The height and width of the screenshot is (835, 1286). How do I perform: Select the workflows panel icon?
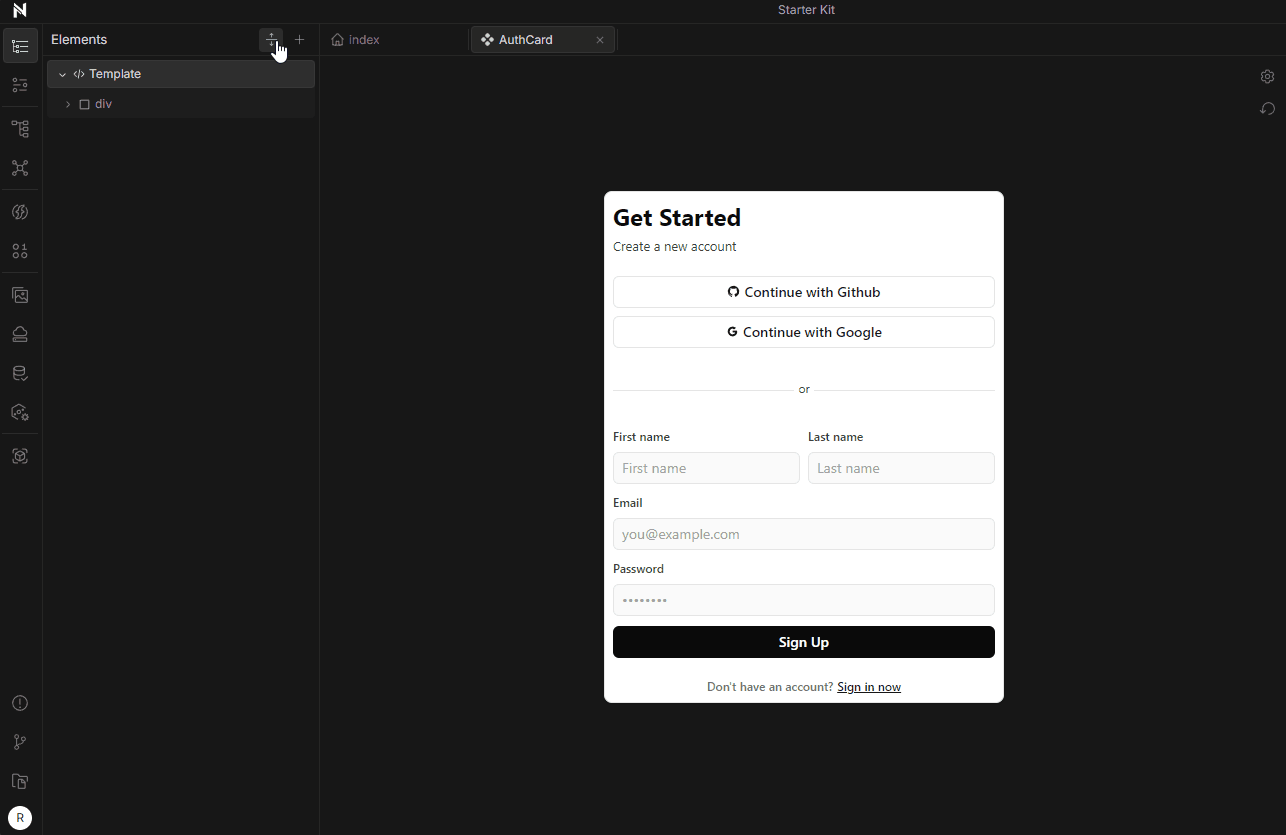coord(20,168)
